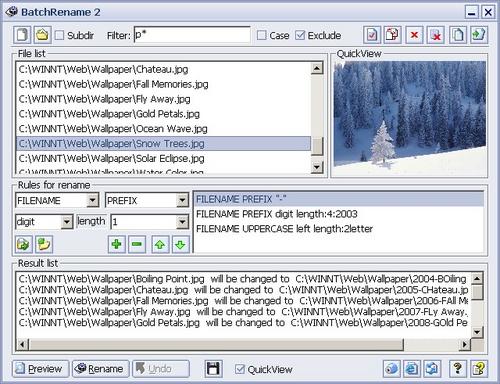Click result list horizontal scrollbar left arrow
This screenshot has height=384, width=500.
pos(22,344)
